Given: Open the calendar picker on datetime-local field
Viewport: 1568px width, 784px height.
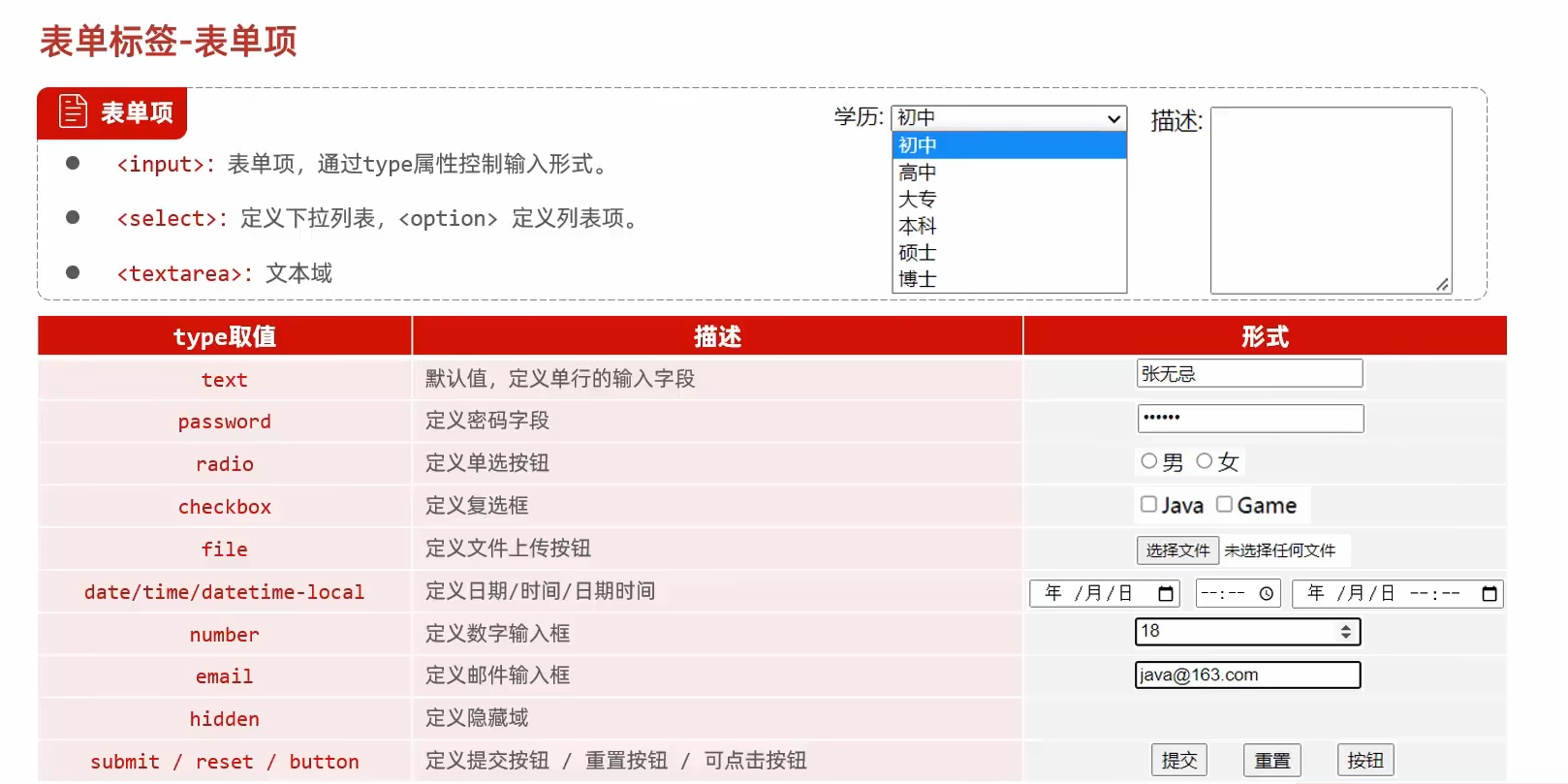Looking at the screenshot, I should tap(1490, 594).
